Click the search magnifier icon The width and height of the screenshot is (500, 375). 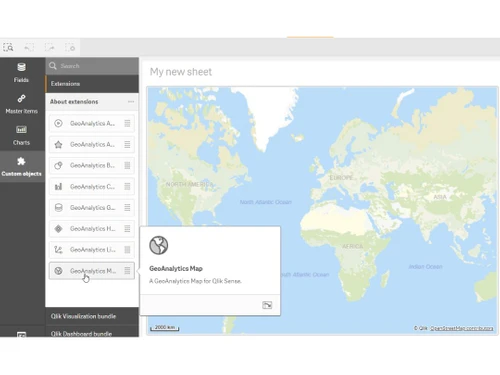[53, 66]
